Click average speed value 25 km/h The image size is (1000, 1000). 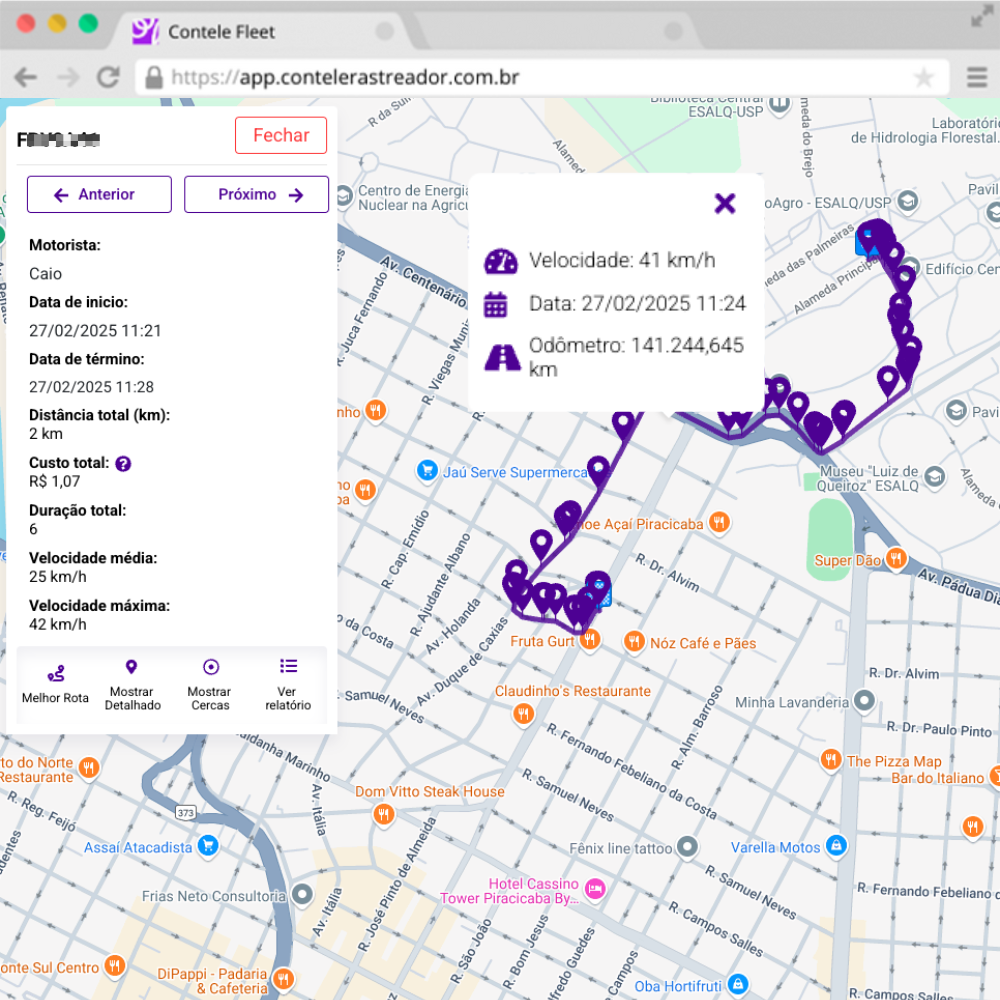tap(57, 577)
